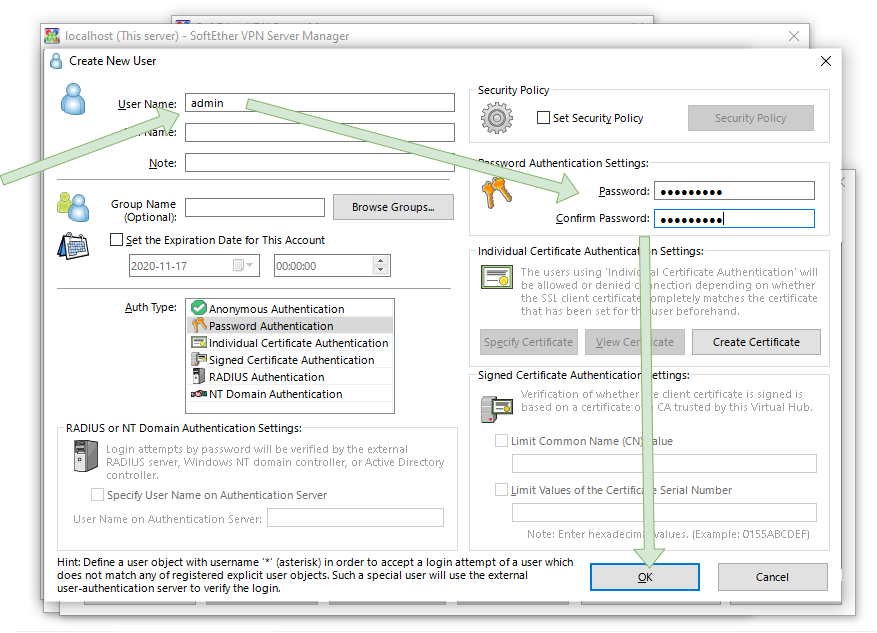Click the password keys icon
The width and height of the screenshot is (877, 633).
point(497,192)
